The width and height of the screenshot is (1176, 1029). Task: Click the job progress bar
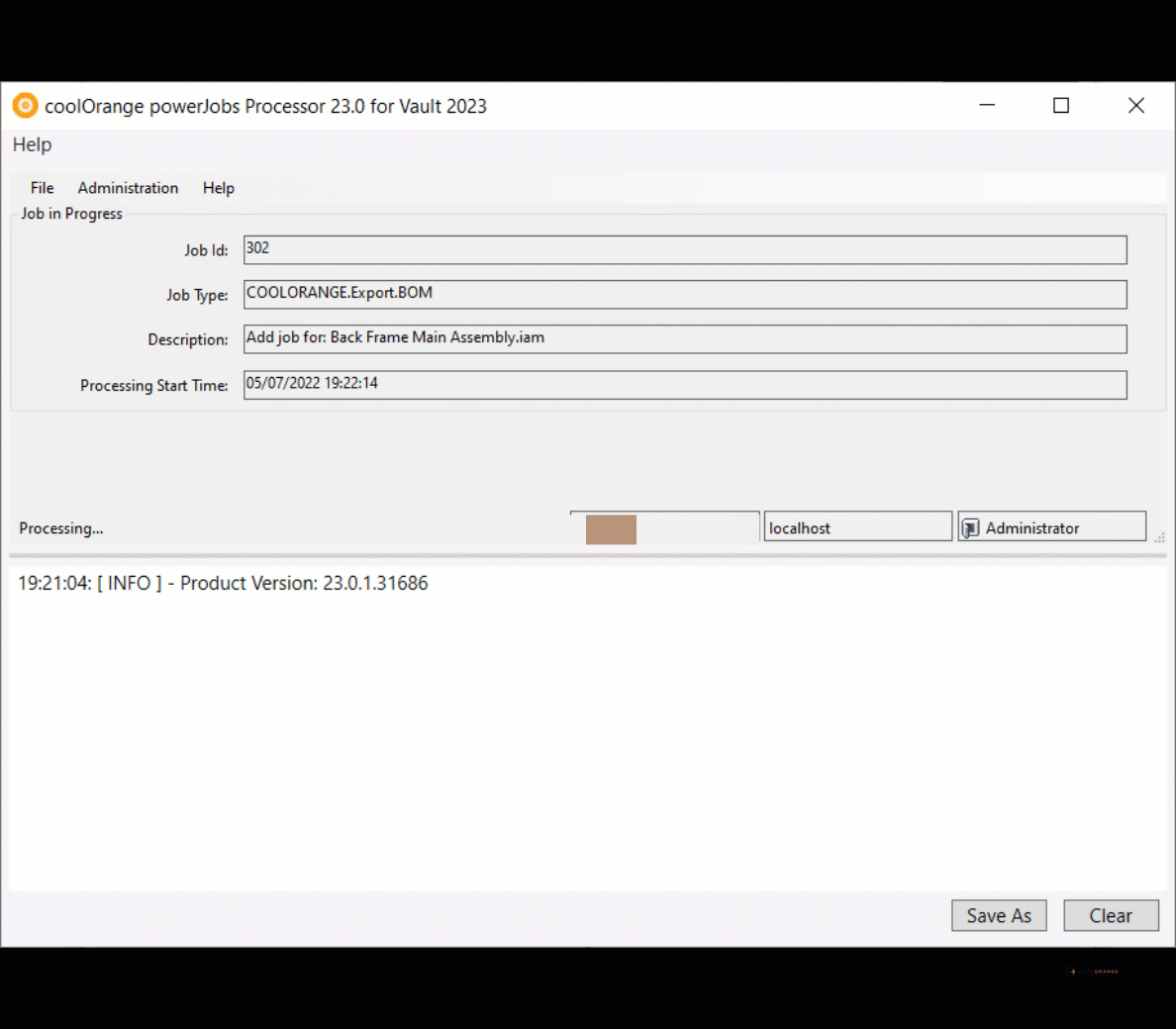coord(664,525)
